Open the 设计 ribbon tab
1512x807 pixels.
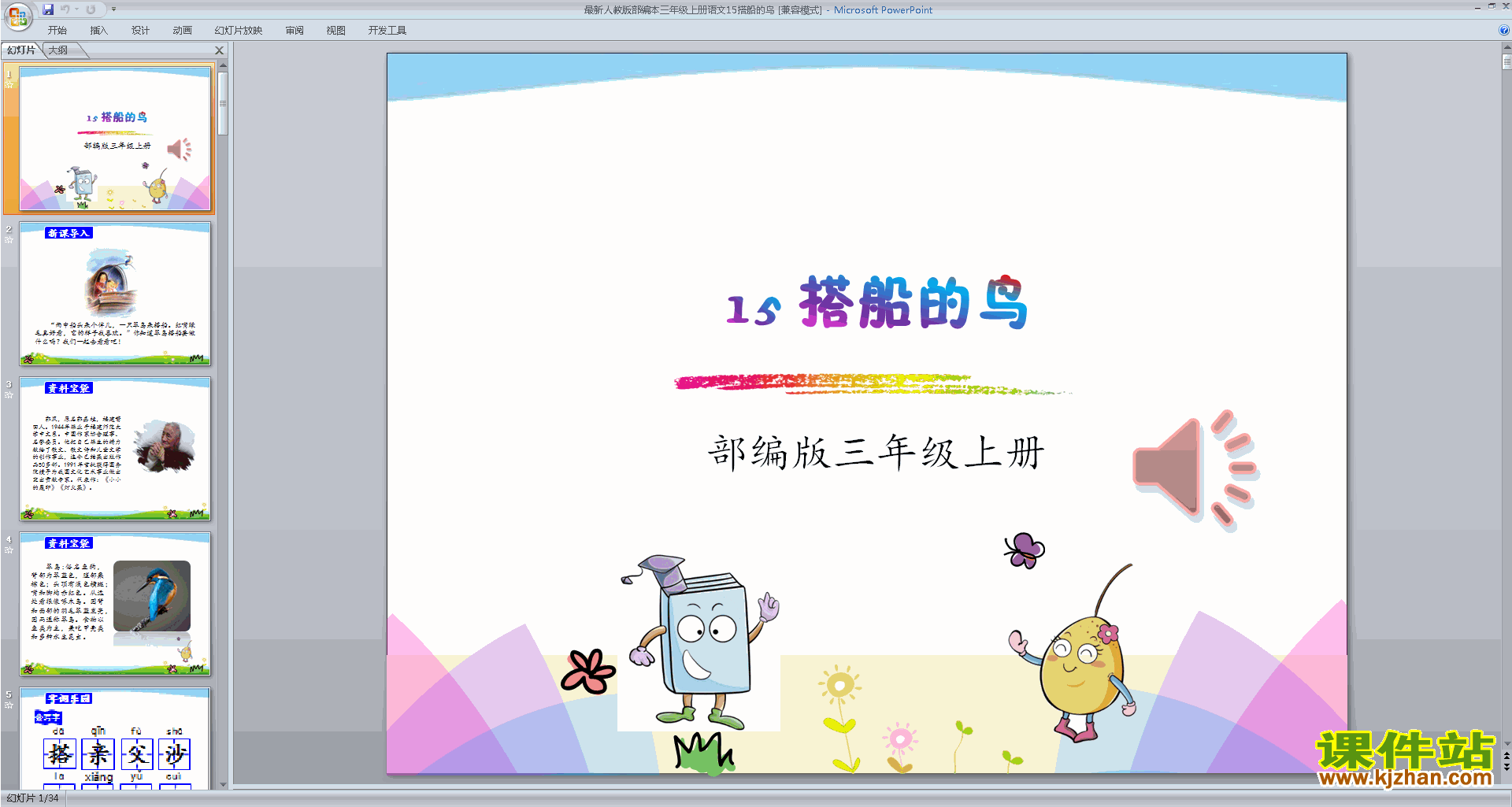coord(140,31)
